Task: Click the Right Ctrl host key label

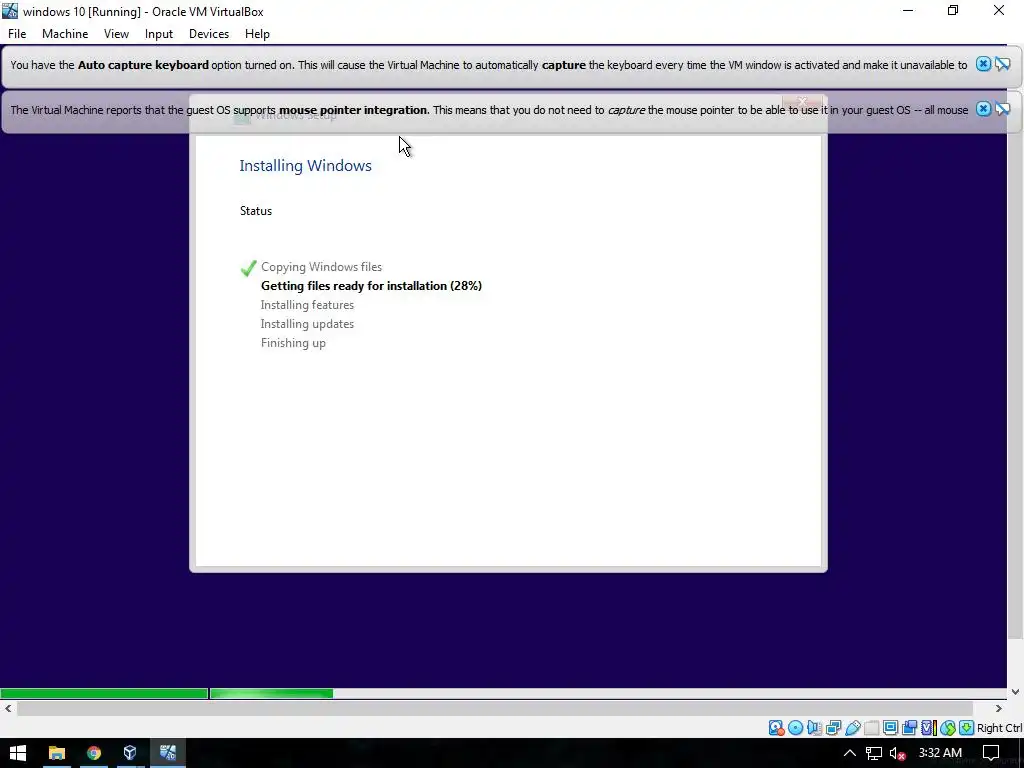Action: [1000, 728]
